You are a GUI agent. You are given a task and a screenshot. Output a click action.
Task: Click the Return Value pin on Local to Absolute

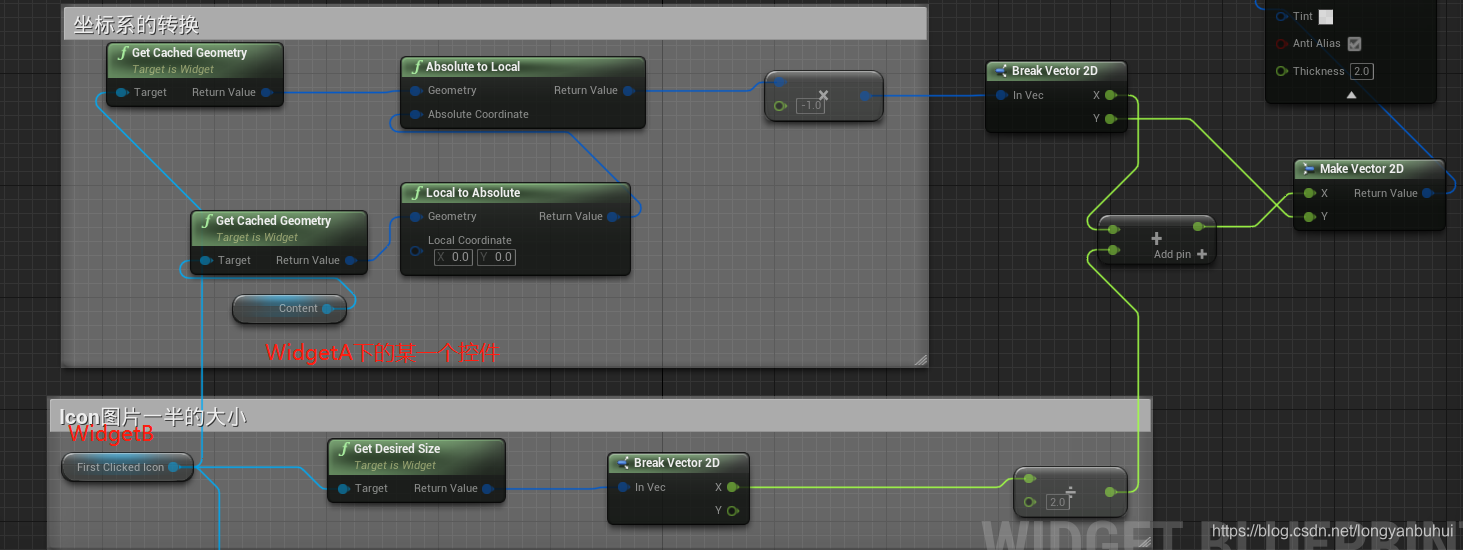tap(613, 217)
